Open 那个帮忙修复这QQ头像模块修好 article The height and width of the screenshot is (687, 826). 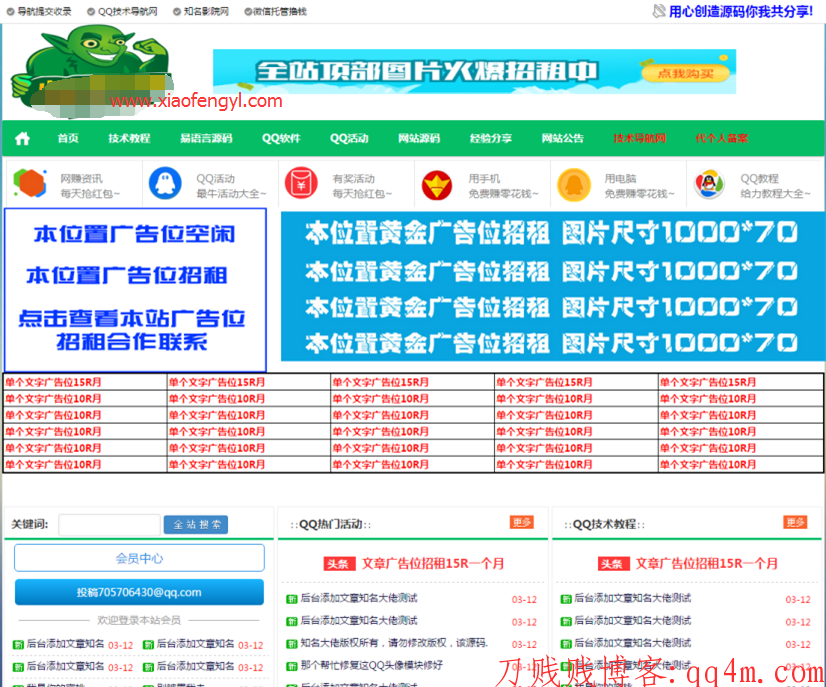point(371,666)
